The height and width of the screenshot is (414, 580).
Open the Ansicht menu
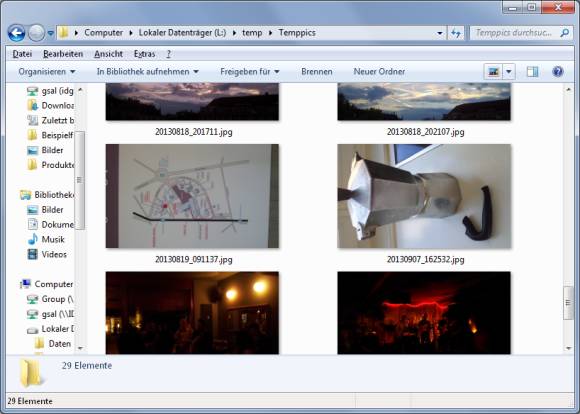tap(108, 54)
